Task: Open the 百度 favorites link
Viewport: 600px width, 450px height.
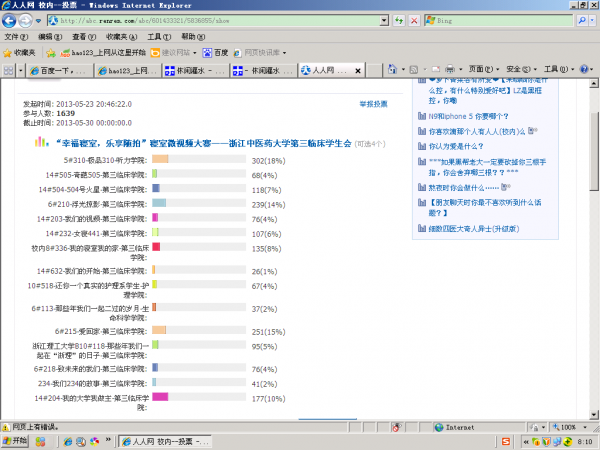Action: [x=215, y=53]
